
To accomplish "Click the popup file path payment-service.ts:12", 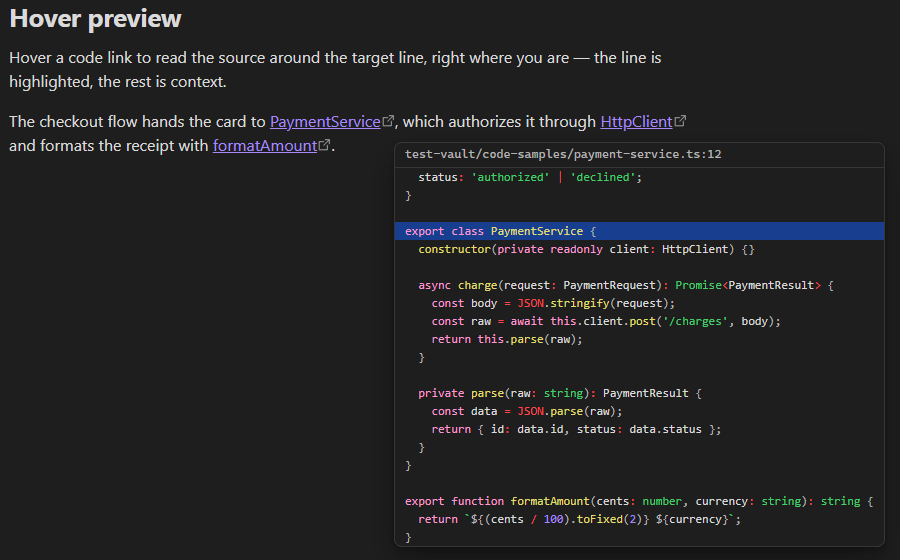I will (563, 154).
